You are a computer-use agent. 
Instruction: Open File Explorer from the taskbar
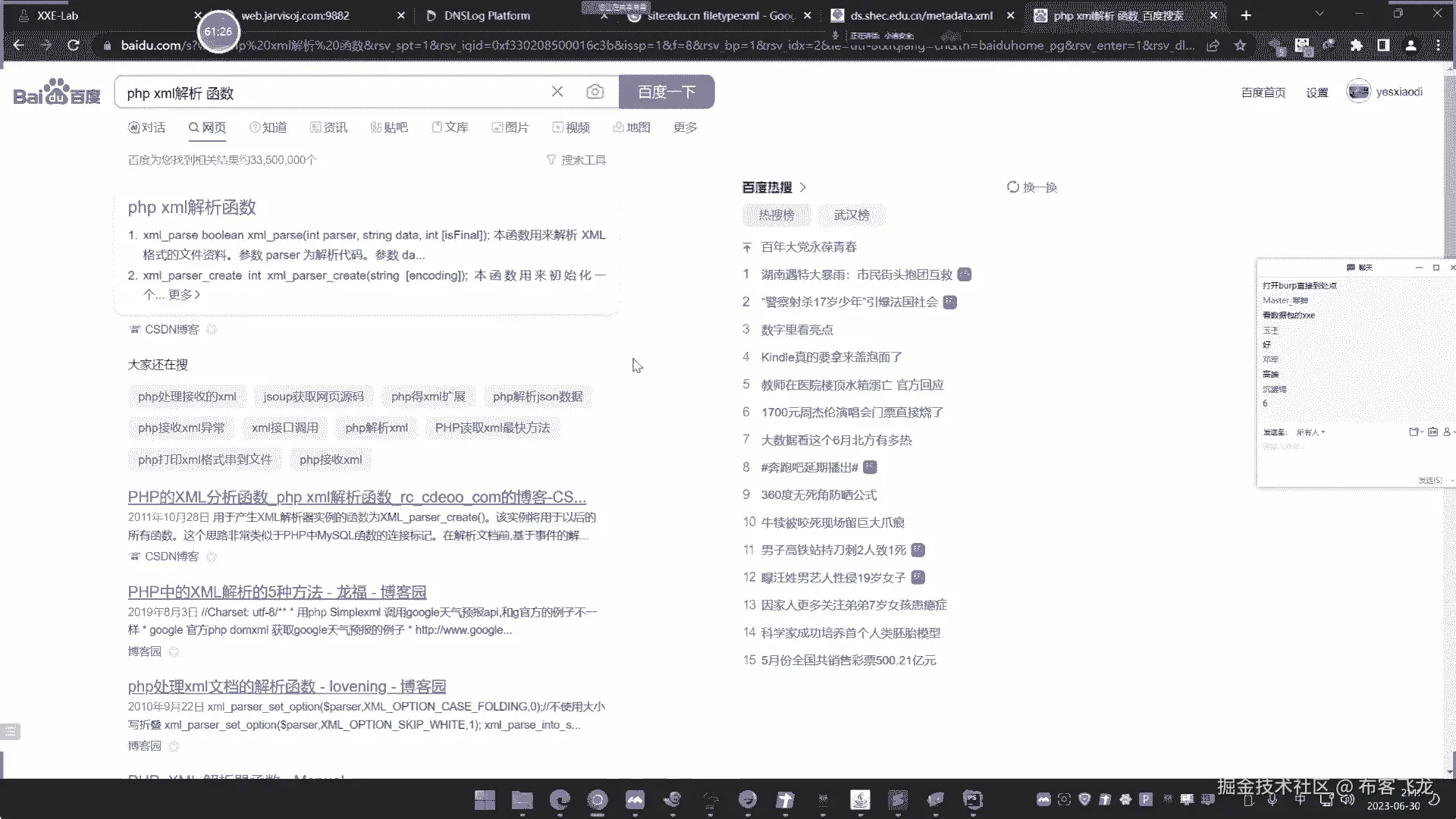[522, 799]
